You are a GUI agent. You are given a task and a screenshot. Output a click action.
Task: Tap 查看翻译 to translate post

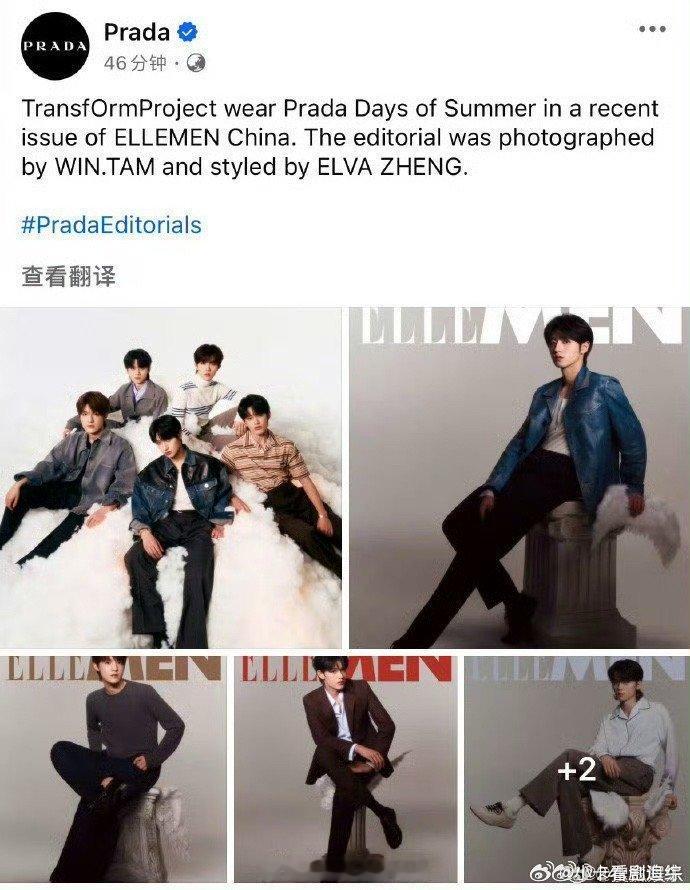[69, 276]
